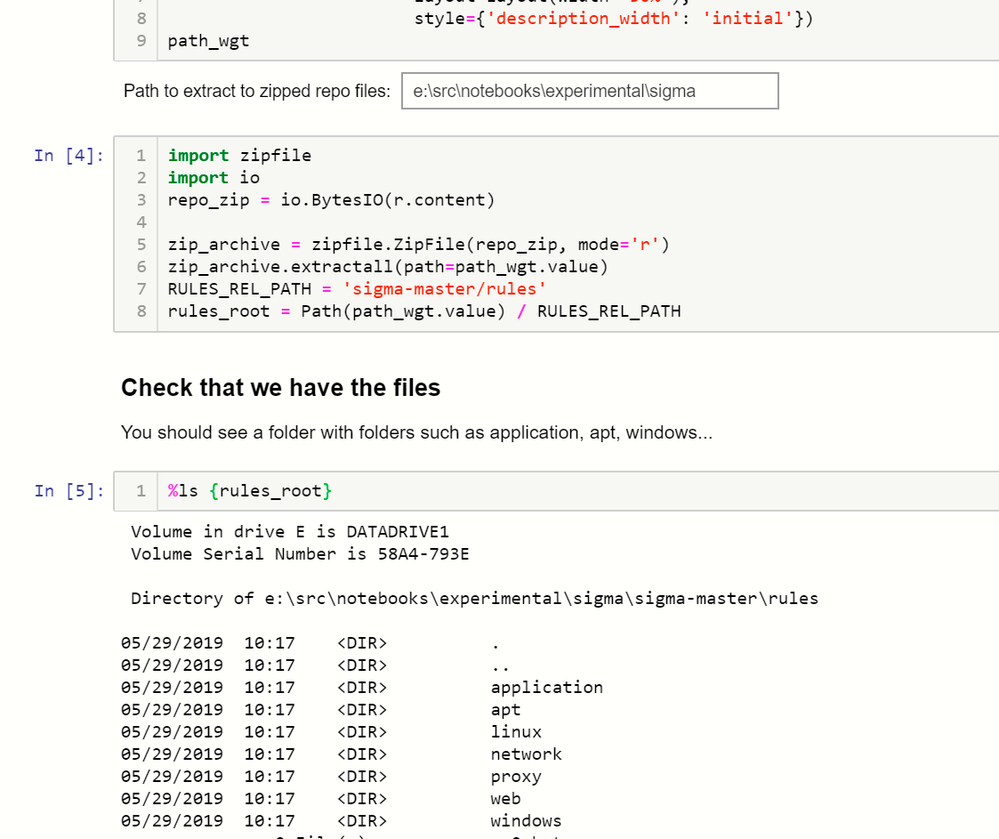Click the 'windows' directory entry in output
999x839 pixels.
pyautogui.click(x=526, y=821)
